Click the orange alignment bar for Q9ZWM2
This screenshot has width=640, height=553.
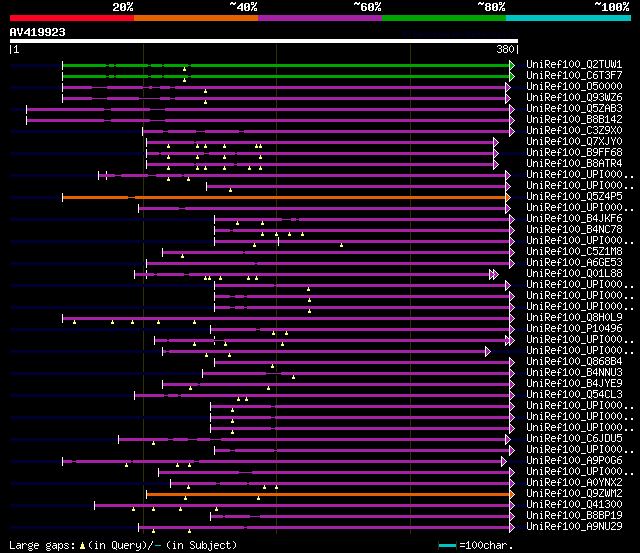pos(328,494)
